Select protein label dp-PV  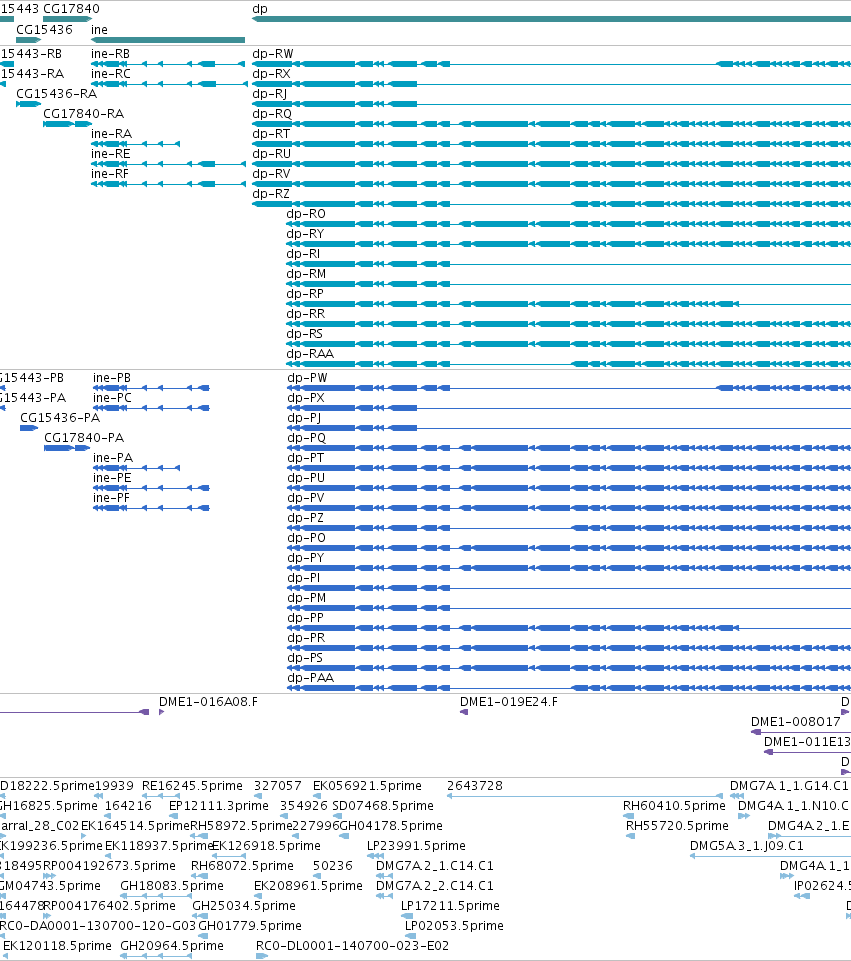(306, 498)
